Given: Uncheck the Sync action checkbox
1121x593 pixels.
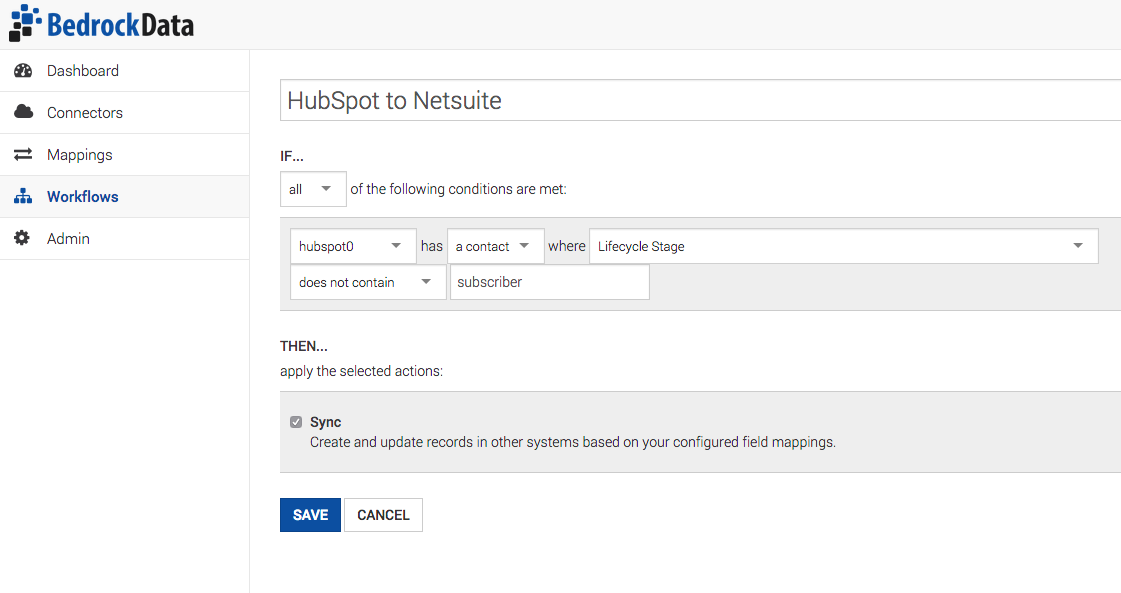Looking at the screenshot, I should 296,422.
